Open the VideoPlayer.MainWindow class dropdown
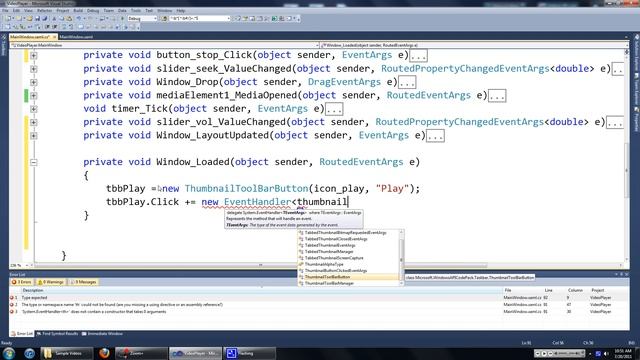 click(x=164, y=45)
